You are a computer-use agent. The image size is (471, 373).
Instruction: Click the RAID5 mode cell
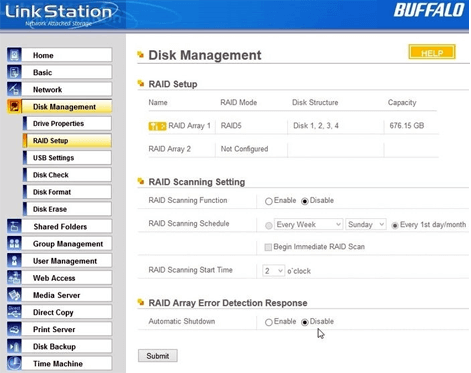click(231, 126)
